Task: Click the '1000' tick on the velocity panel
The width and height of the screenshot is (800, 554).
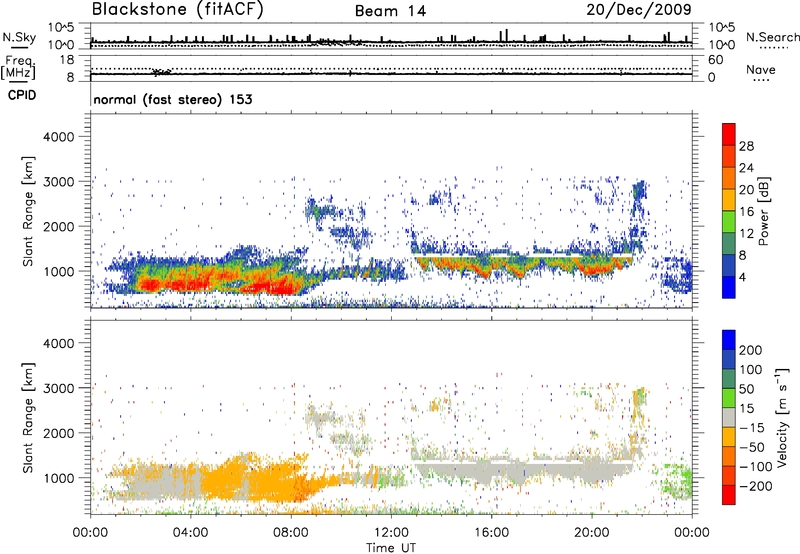Action: pyautogui.click(x=59, y=478)
